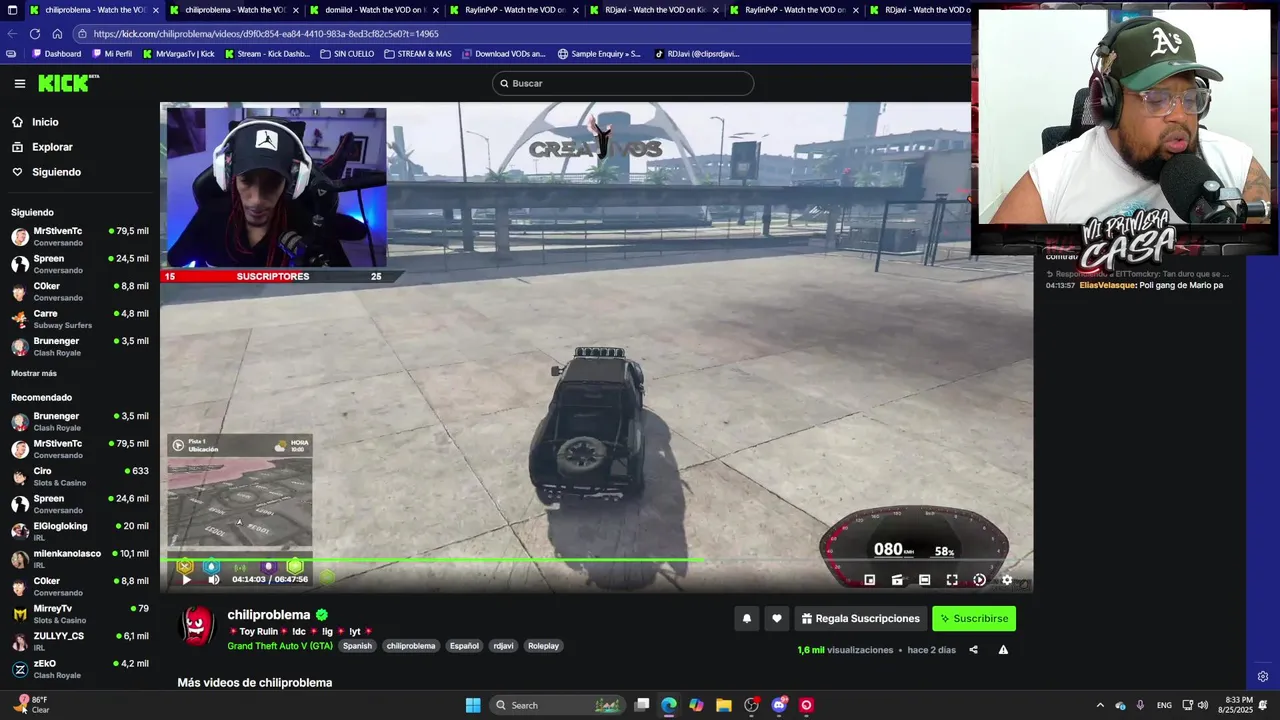1280x720 pixels.
Task: Open Ciro's Slots & Casino stream
Action: point(80,476)
